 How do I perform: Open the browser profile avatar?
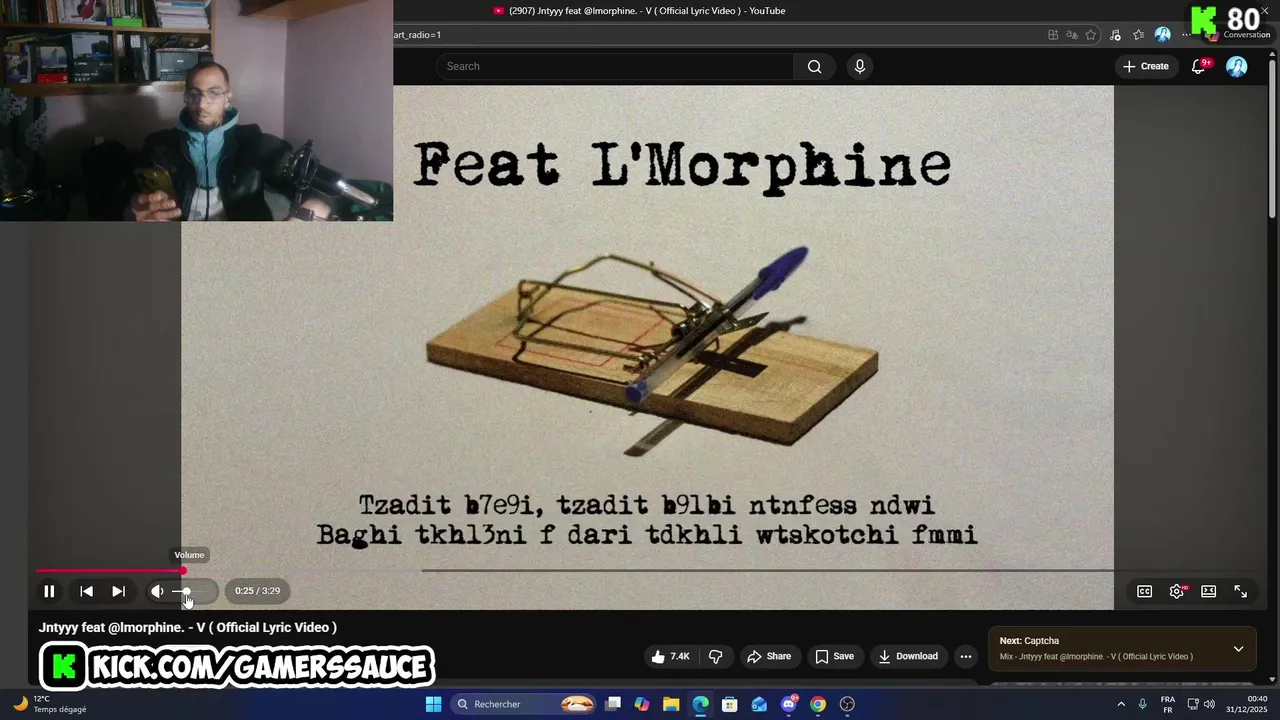point(1162,35)
